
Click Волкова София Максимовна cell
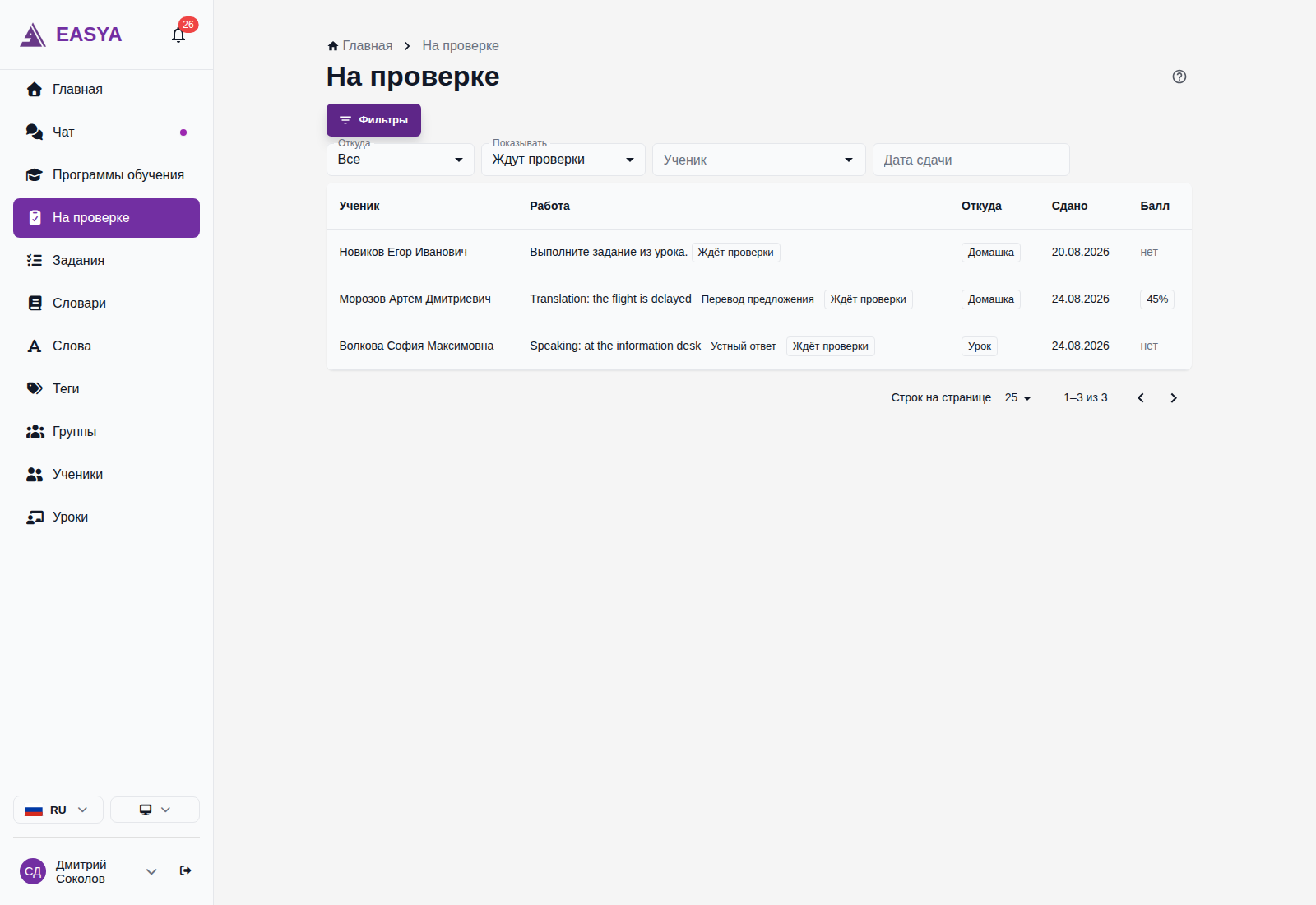pos(416,346)
